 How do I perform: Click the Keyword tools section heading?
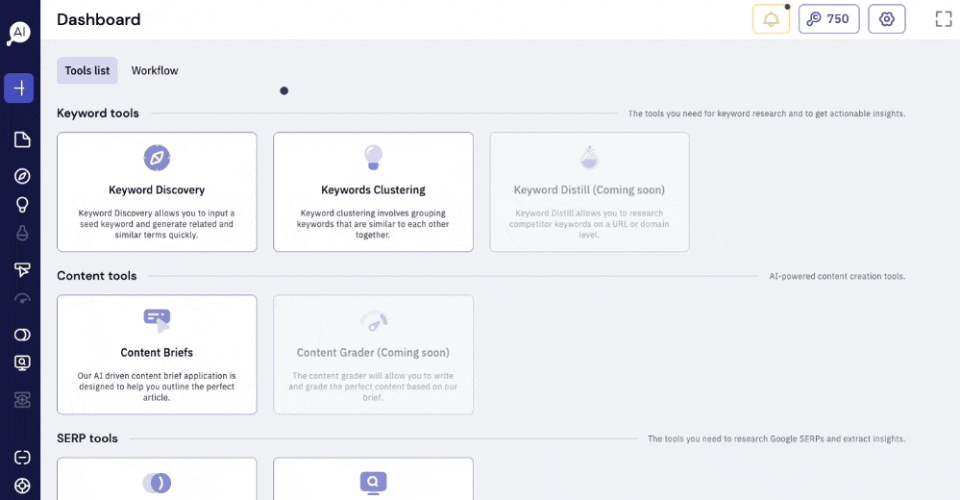click(x=98, y=113)
